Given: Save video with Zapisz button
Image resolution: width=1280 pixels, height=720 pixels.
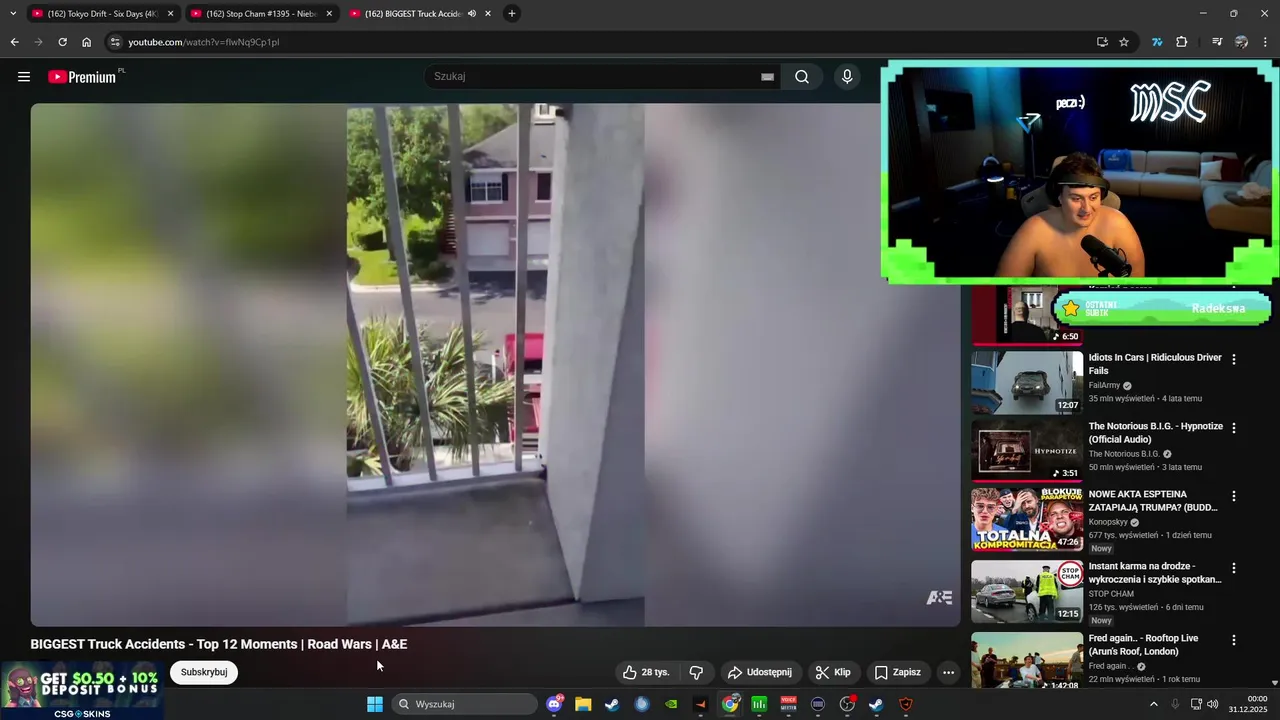Looking at the screenshot, I should click(x=897, y=672).
